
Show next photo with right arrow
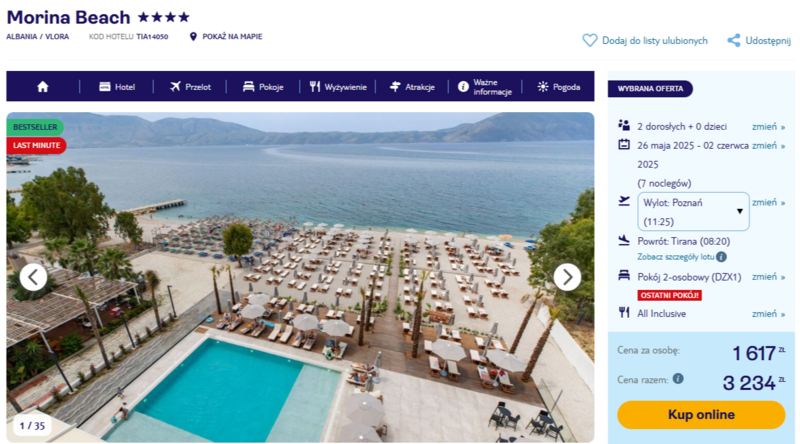pos(567,277)
